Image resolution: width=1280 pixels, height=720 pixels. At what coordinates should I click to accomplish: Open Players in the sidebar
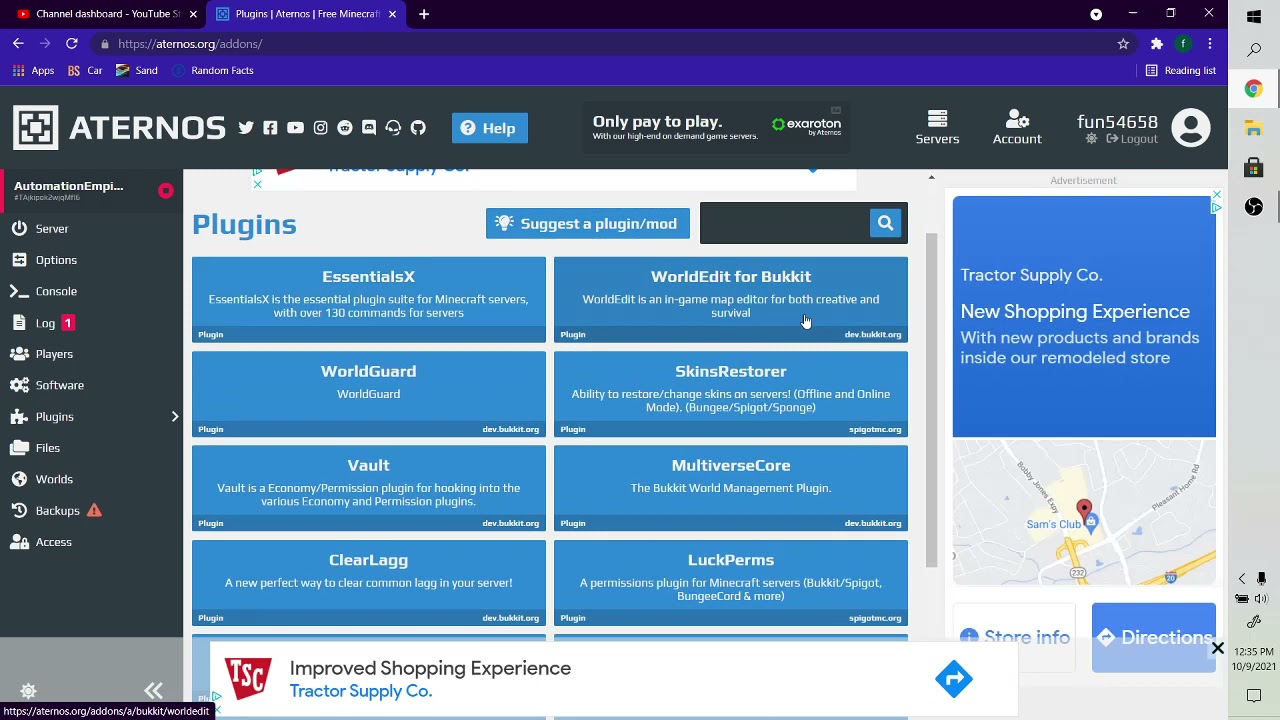[x=92, y=354]
